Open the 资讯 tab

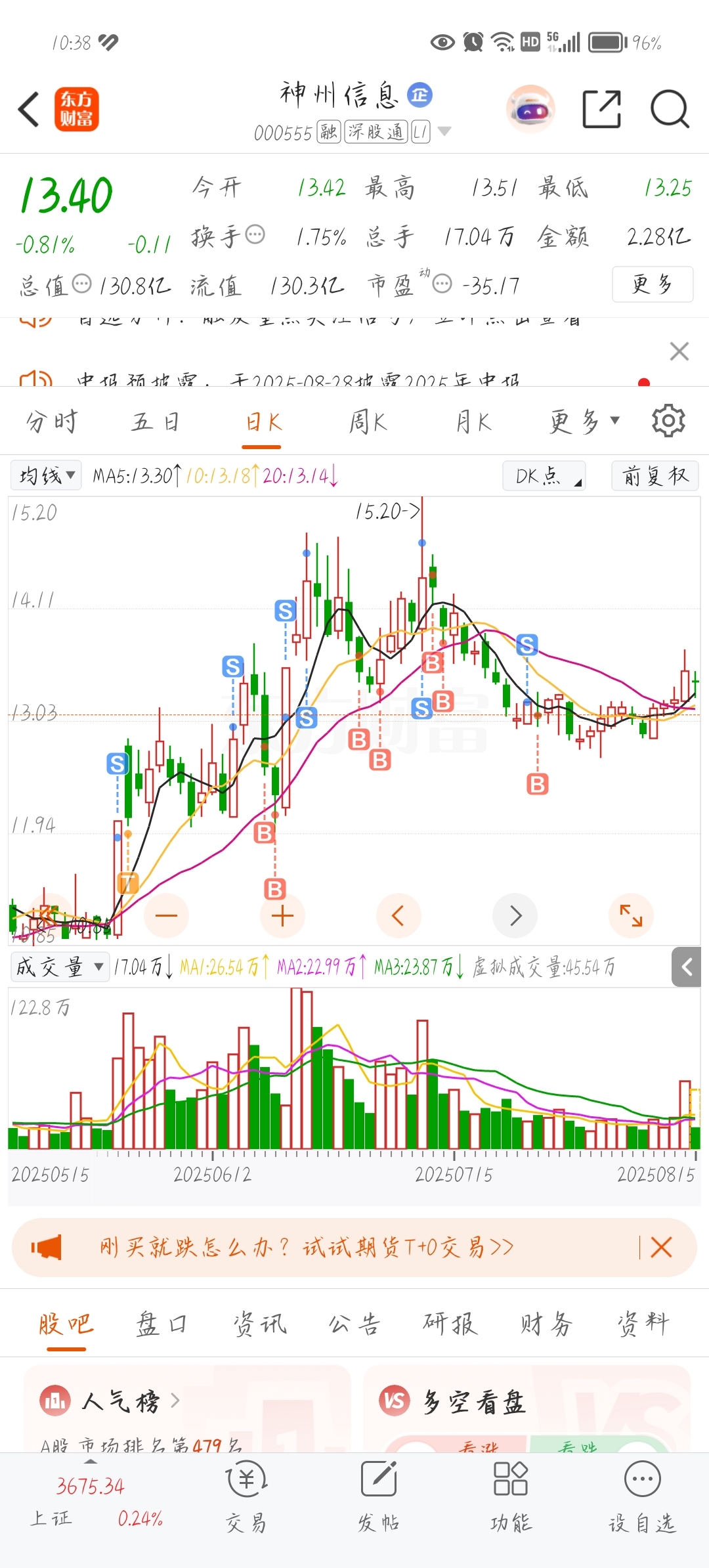click(x=260, y=1323)
